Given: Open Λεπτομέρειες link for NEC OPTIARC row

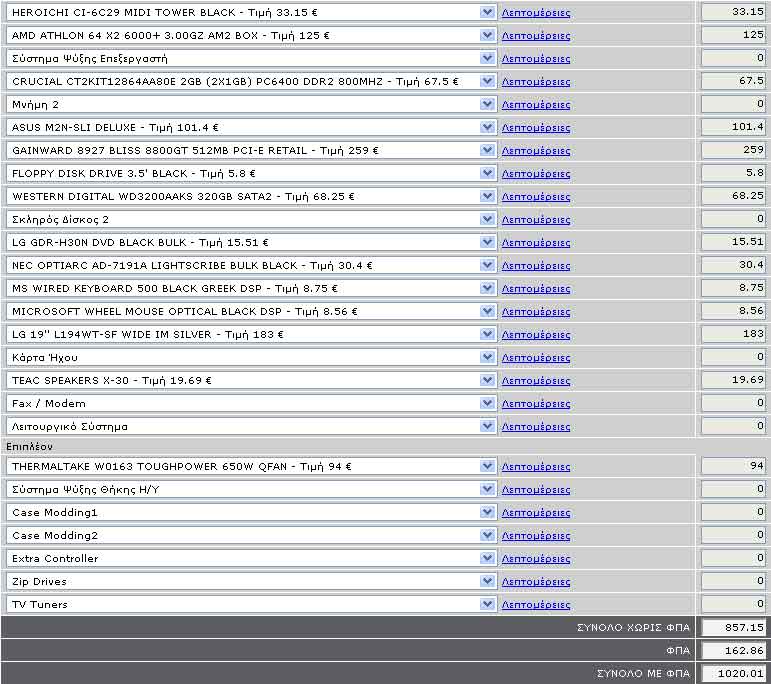Looking at the screenshot, I should (536, 266).
